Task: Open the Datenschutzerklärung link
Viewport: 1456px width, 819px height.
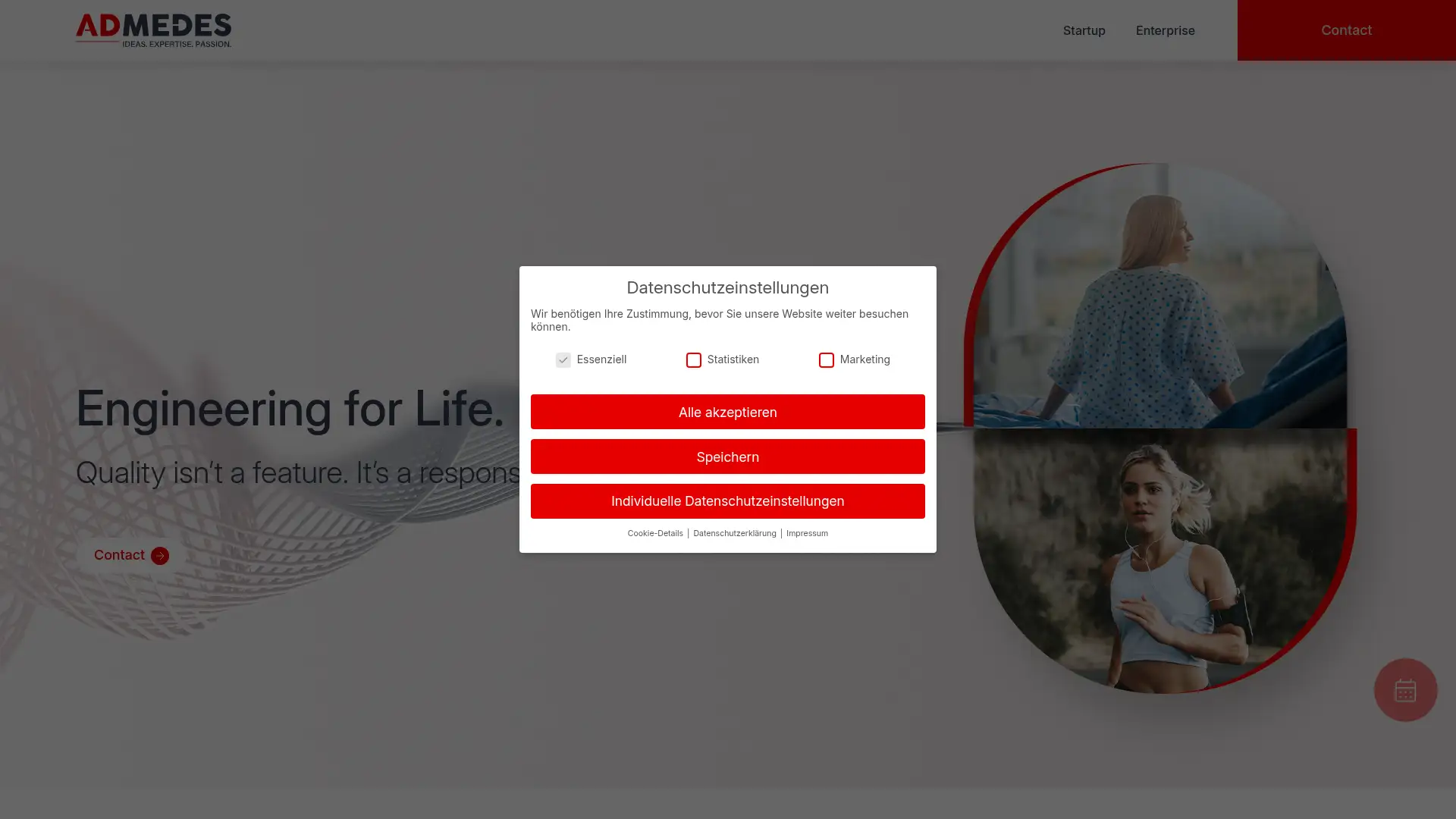Action: (x=734, y=533)
